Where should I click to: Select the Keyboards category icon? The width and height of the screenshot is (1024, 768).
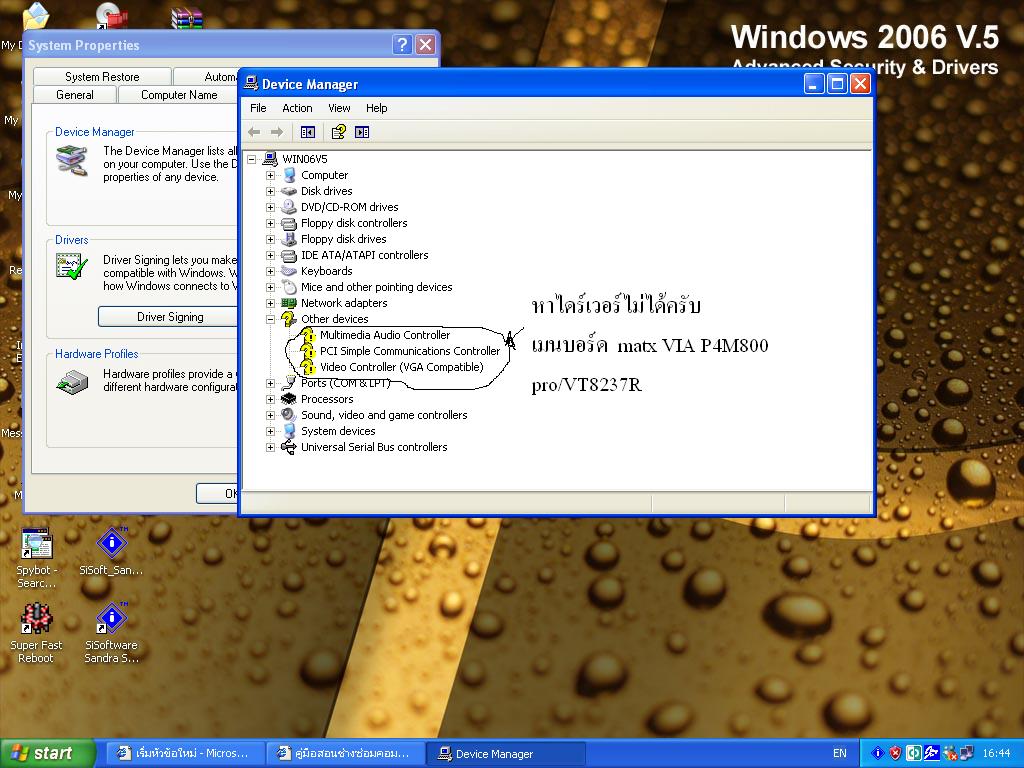pyautogui.click(x=289, y=271)
